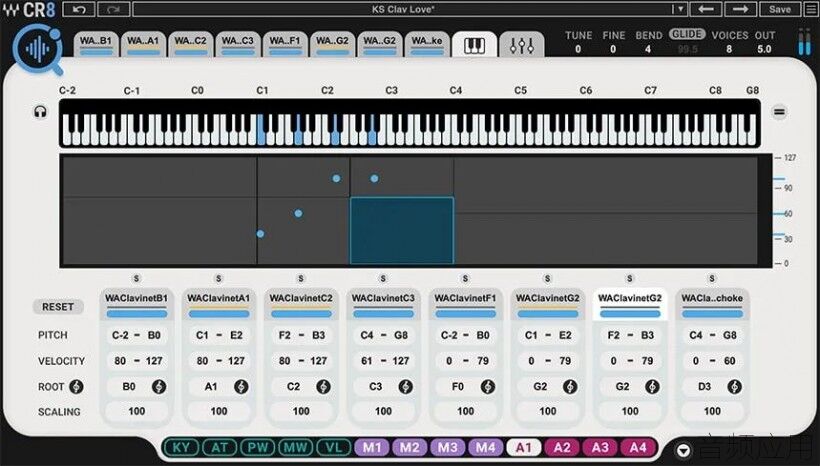Open the keyboard options menu icon

[779, 112]
